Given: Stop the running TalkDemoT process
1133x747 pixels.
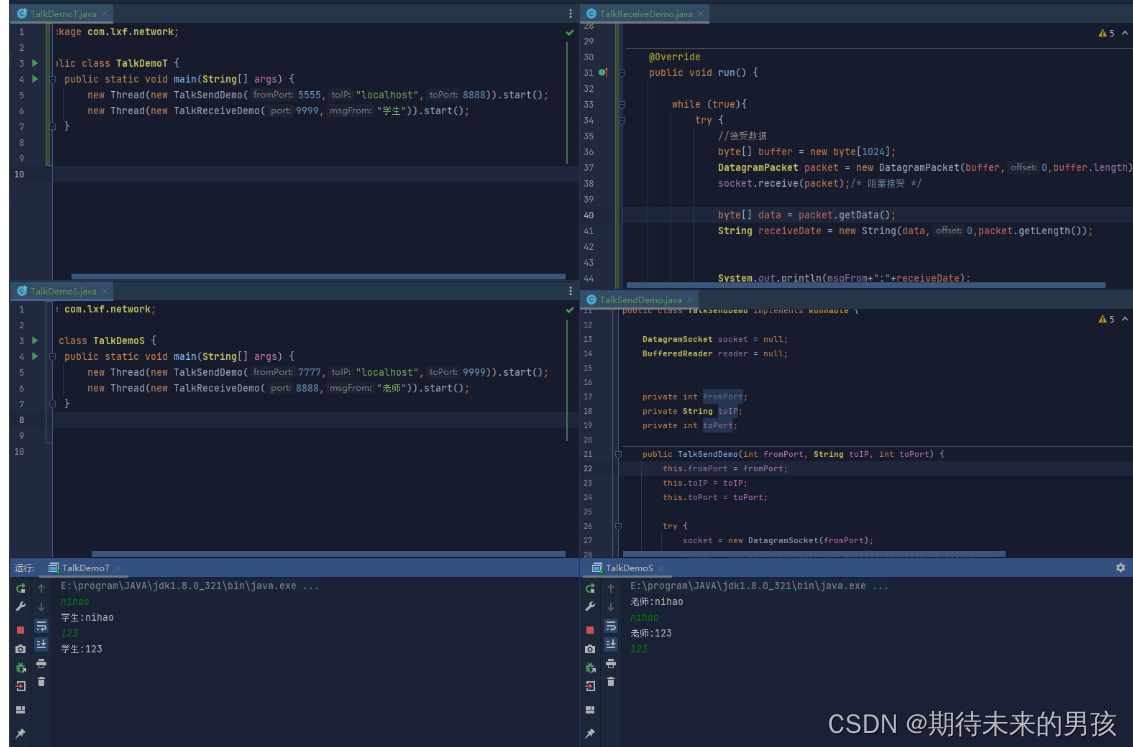Looking at the screenshot, I should pos(20,630).
